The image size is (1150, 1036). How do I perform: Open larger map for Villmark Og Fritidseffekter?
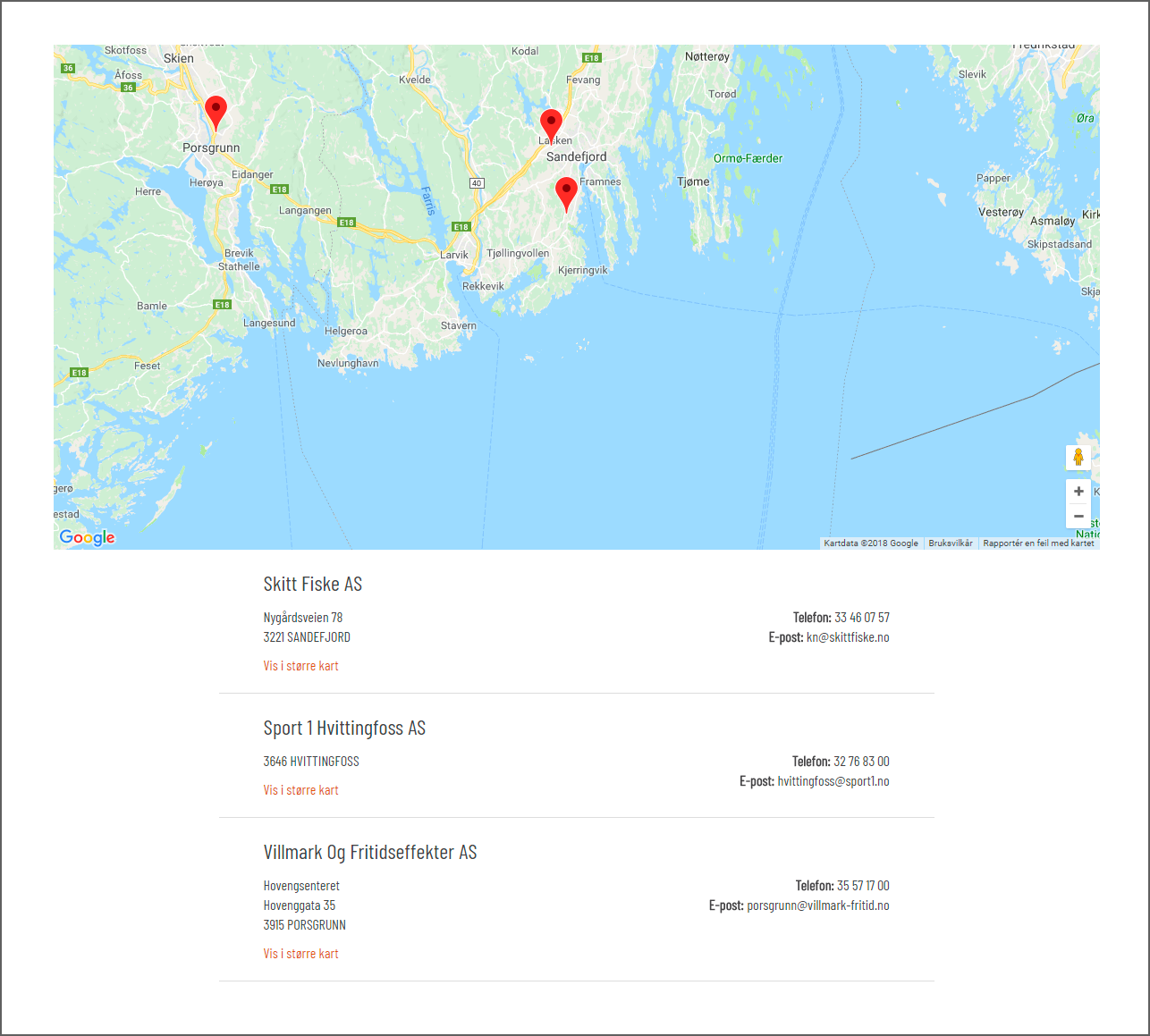[x=300, y=954]
